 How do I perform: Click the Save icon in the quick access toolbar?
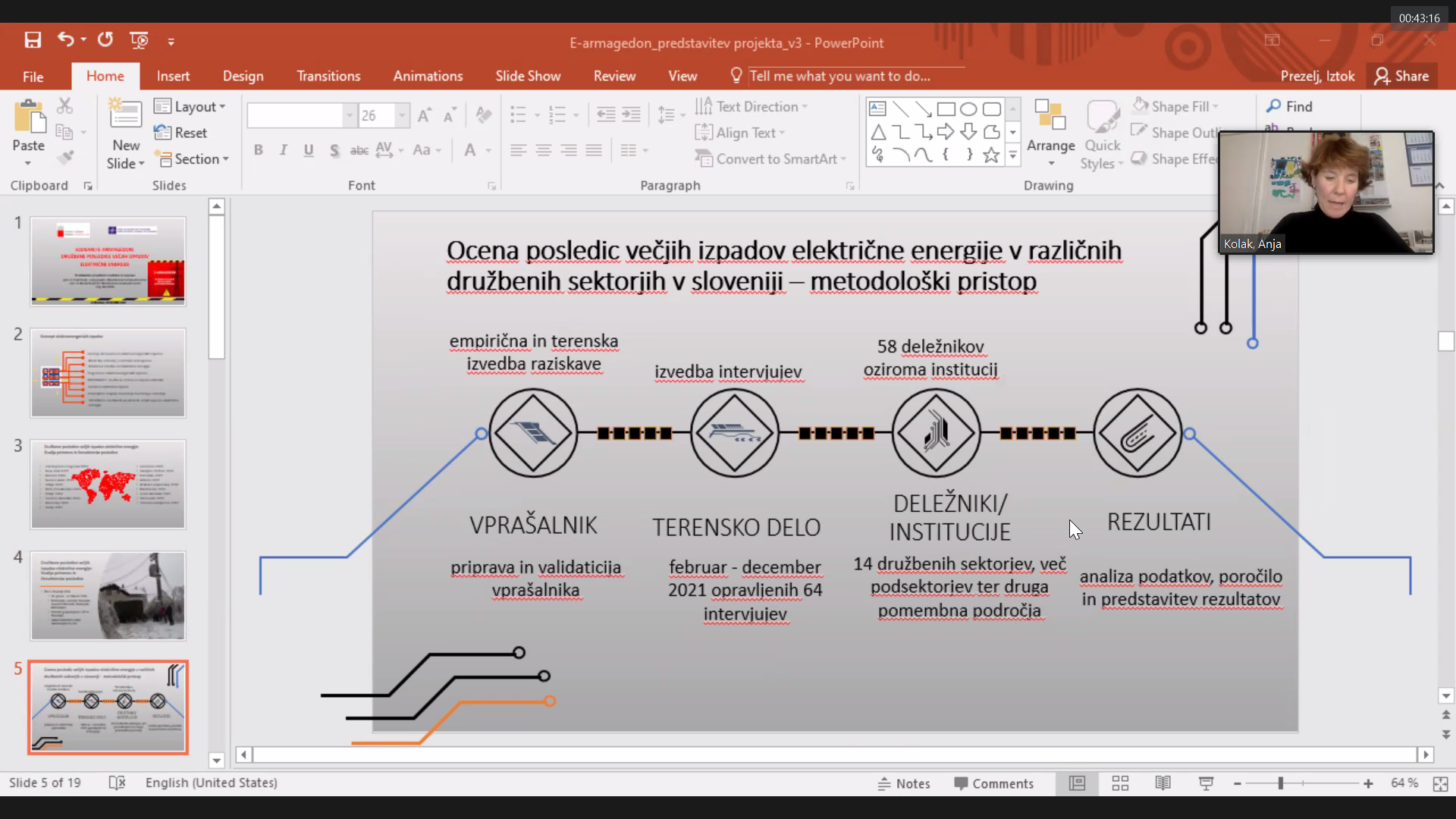coord(33,40)
